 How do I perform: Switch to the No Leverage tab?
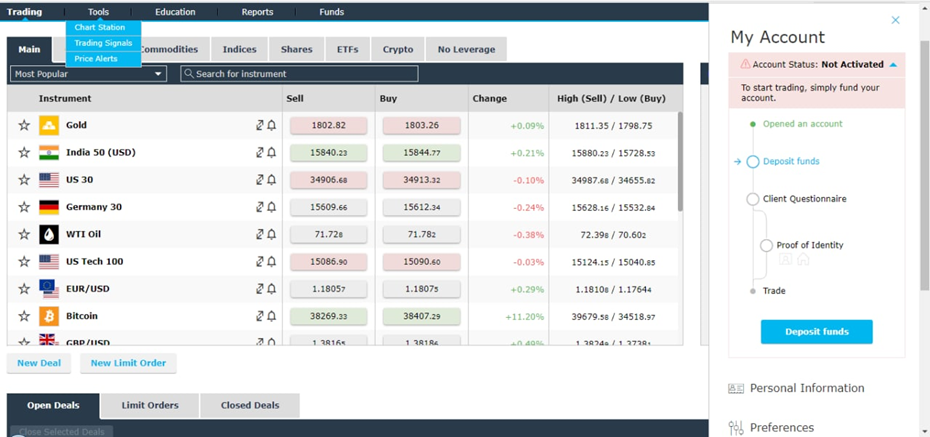pyautogui.click(x=466, y=50)
